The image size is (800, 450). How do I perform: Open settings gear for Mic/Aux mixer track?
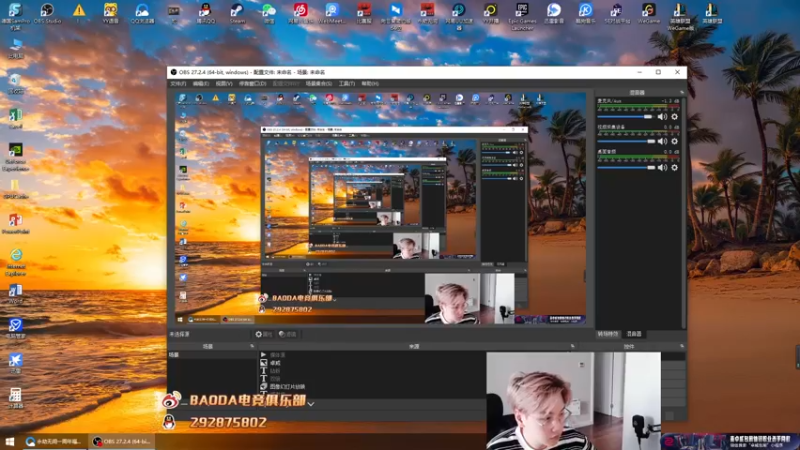pyautogui.click(x=674, y=117)
